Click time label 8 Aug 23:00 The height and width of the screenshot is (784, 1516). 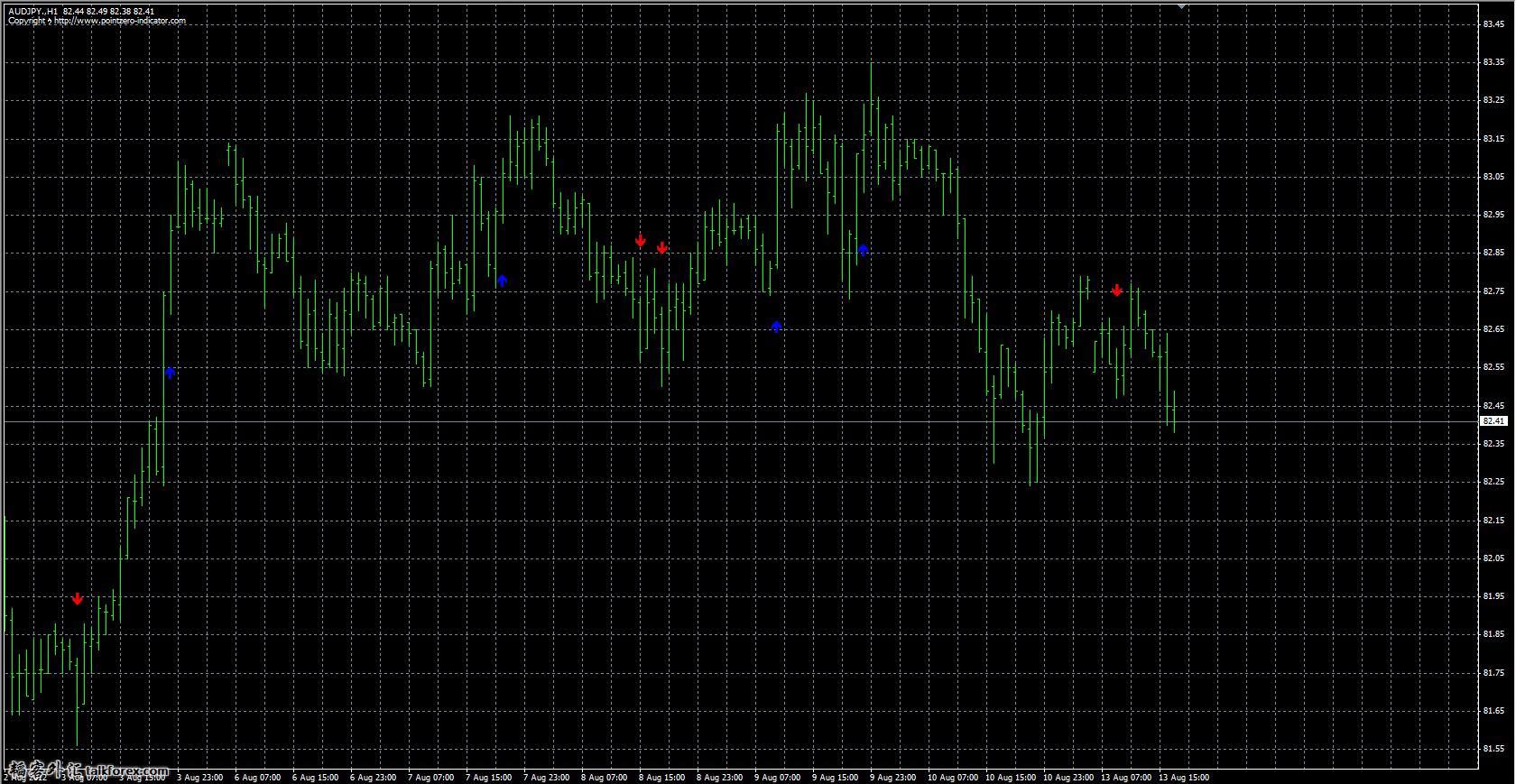[x=719, y=777]
